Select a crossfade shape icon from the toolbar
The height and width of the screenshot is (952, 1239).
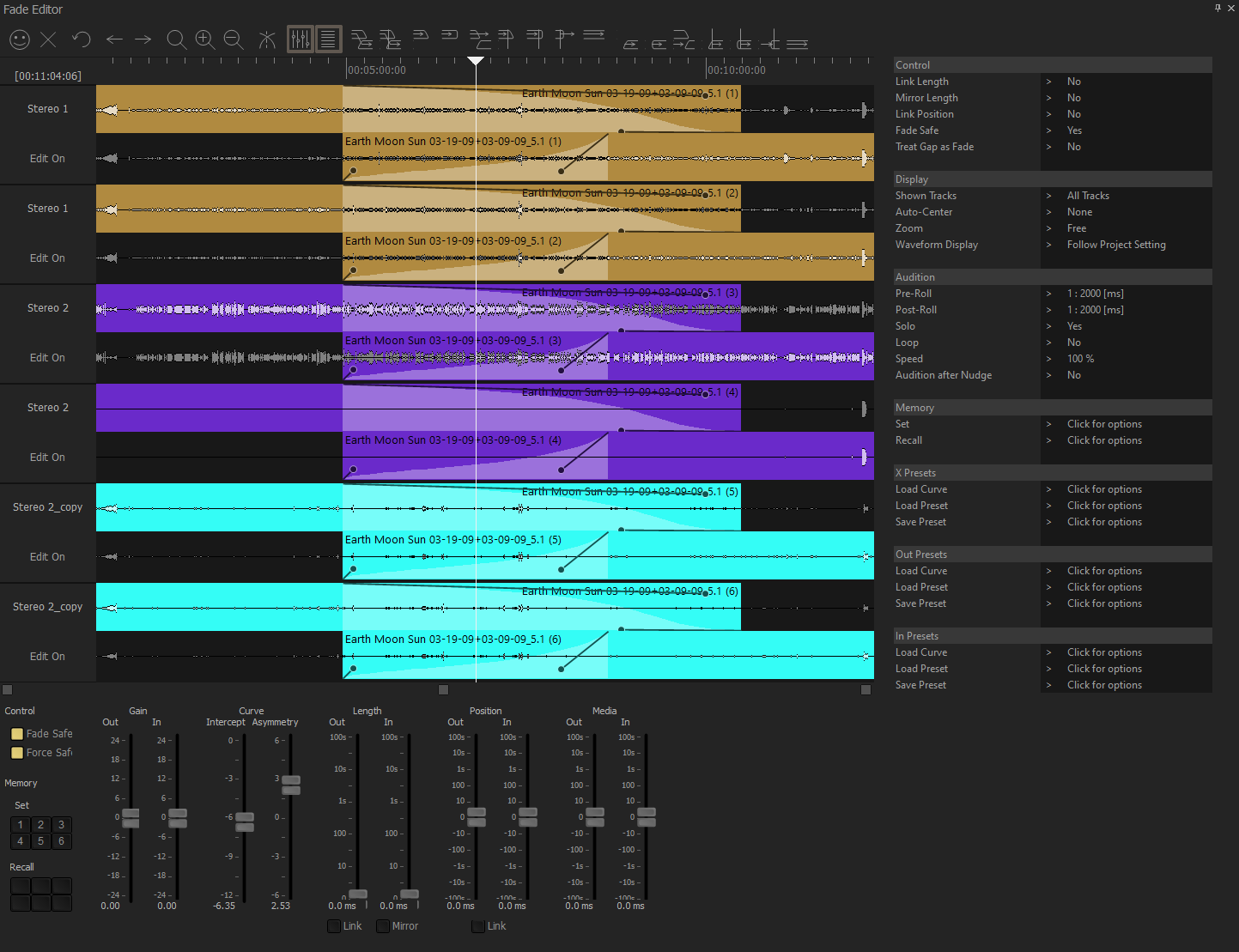tap(361, 39)
